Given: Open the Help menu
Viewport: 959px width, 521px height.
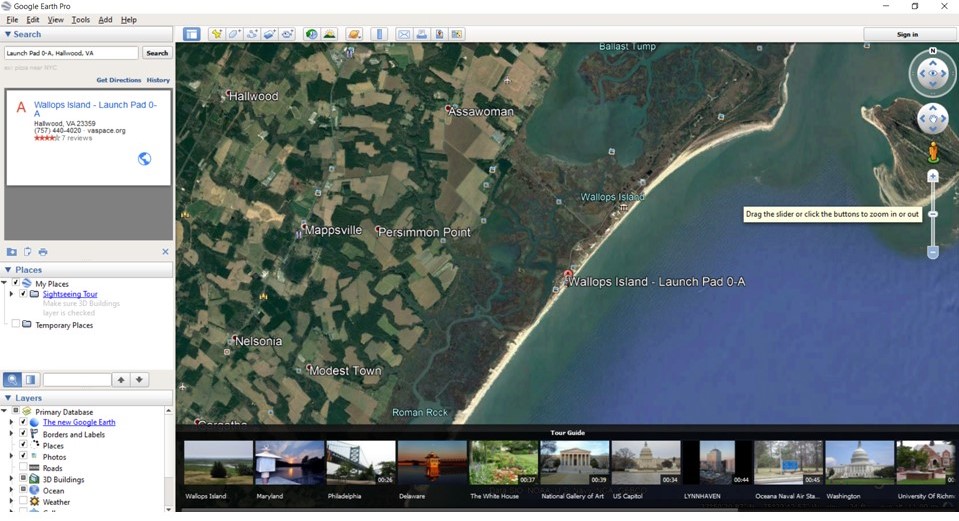Looking at the screenshot, I should [128, 20].
